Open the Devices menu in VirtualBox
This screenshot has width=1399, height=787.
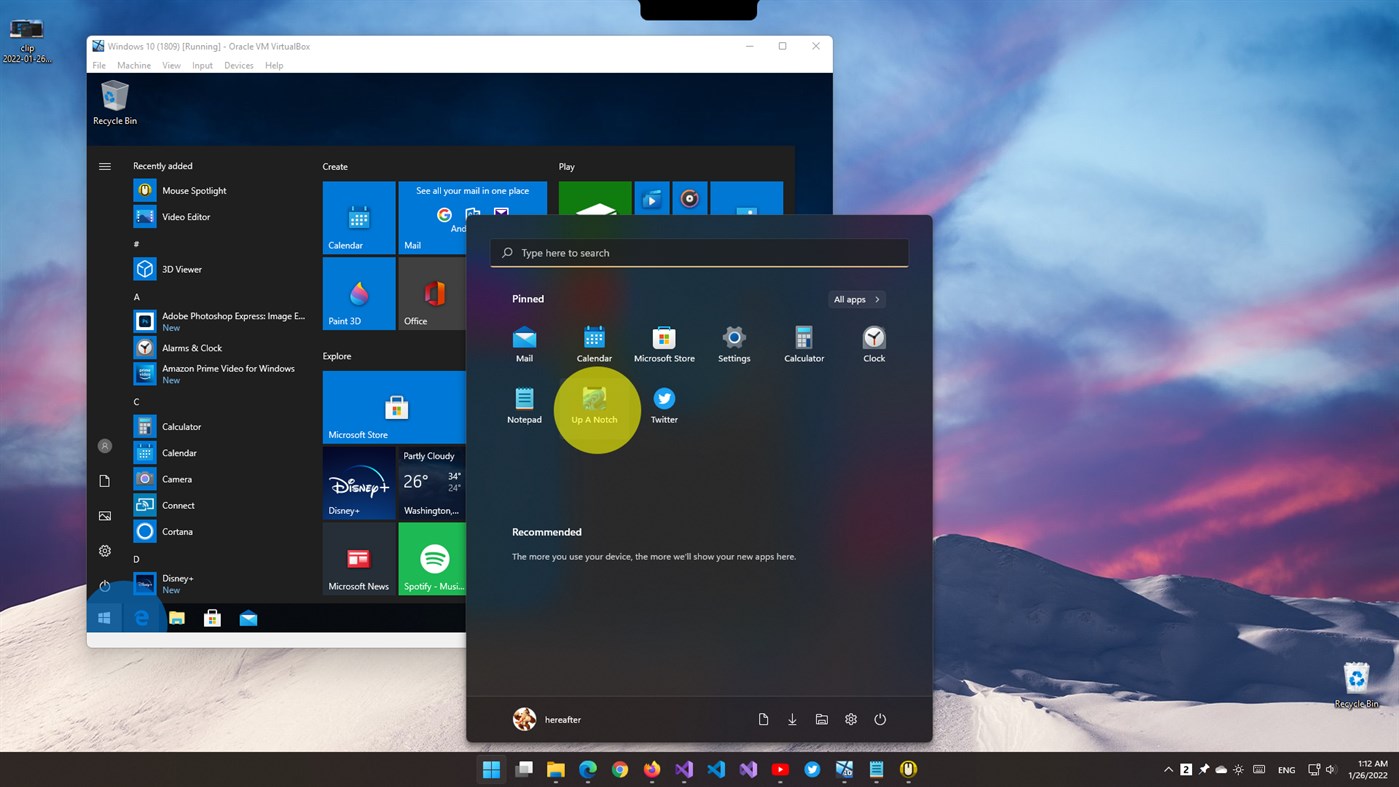click(x=238, y=65)
